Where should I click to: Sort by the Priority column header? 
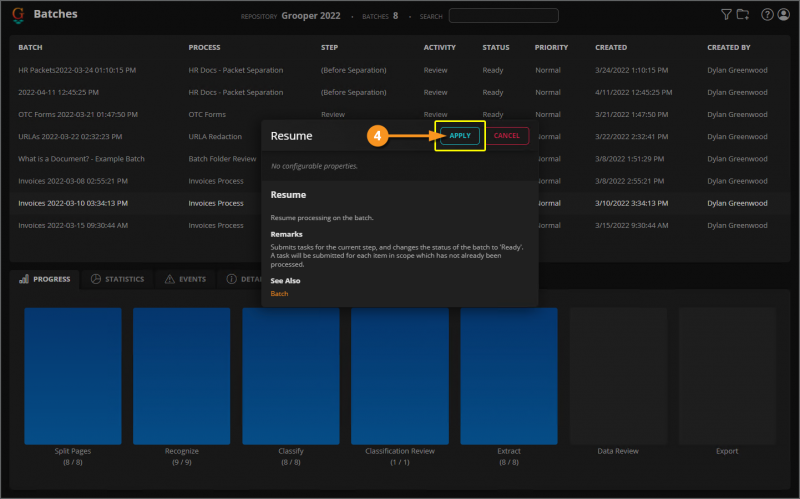551,47
